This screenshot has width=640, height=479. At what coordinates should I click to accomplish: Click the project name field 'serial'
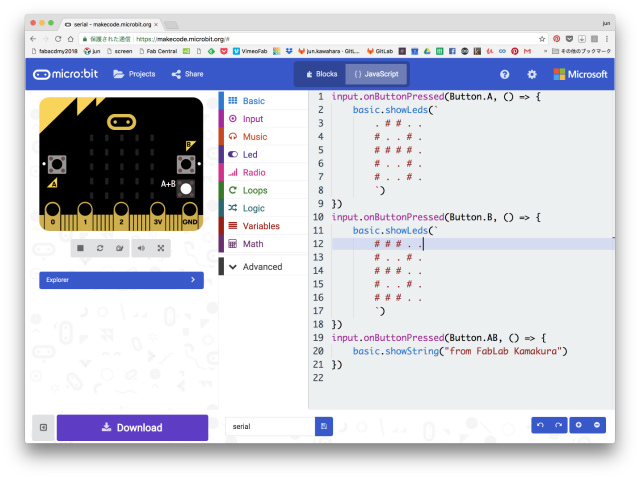[x=270, y=426]
